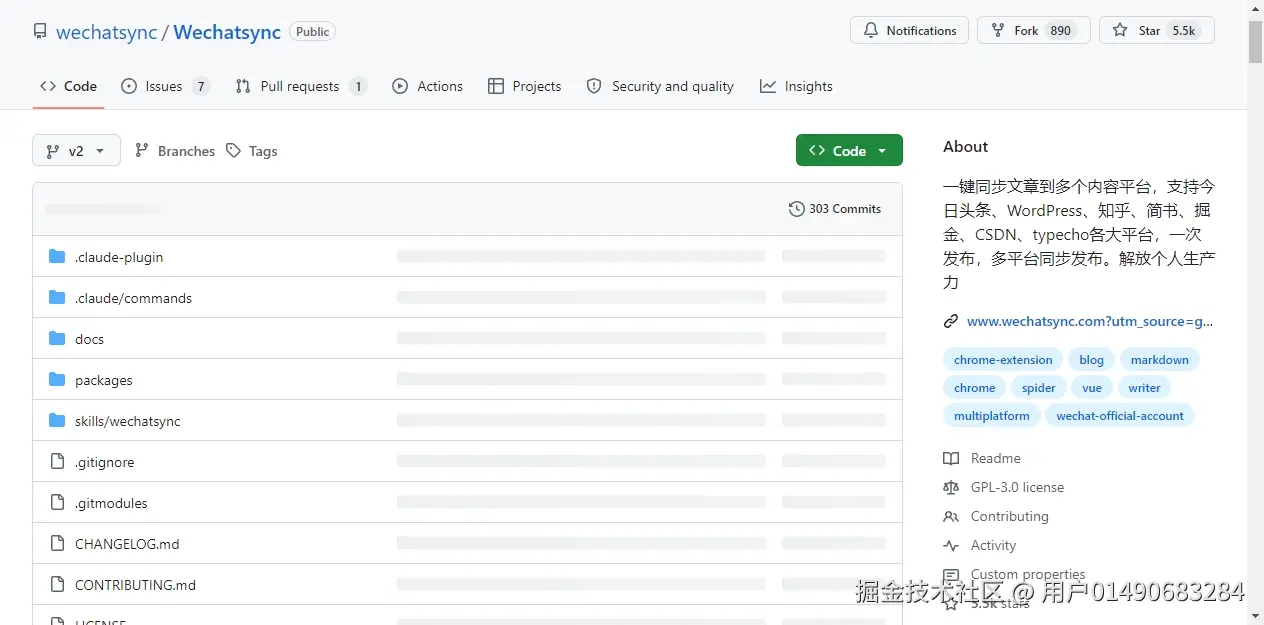Open the v2 branch selector dropdown
This screenshot has width=1264, height=625.
tap(76, 150)
